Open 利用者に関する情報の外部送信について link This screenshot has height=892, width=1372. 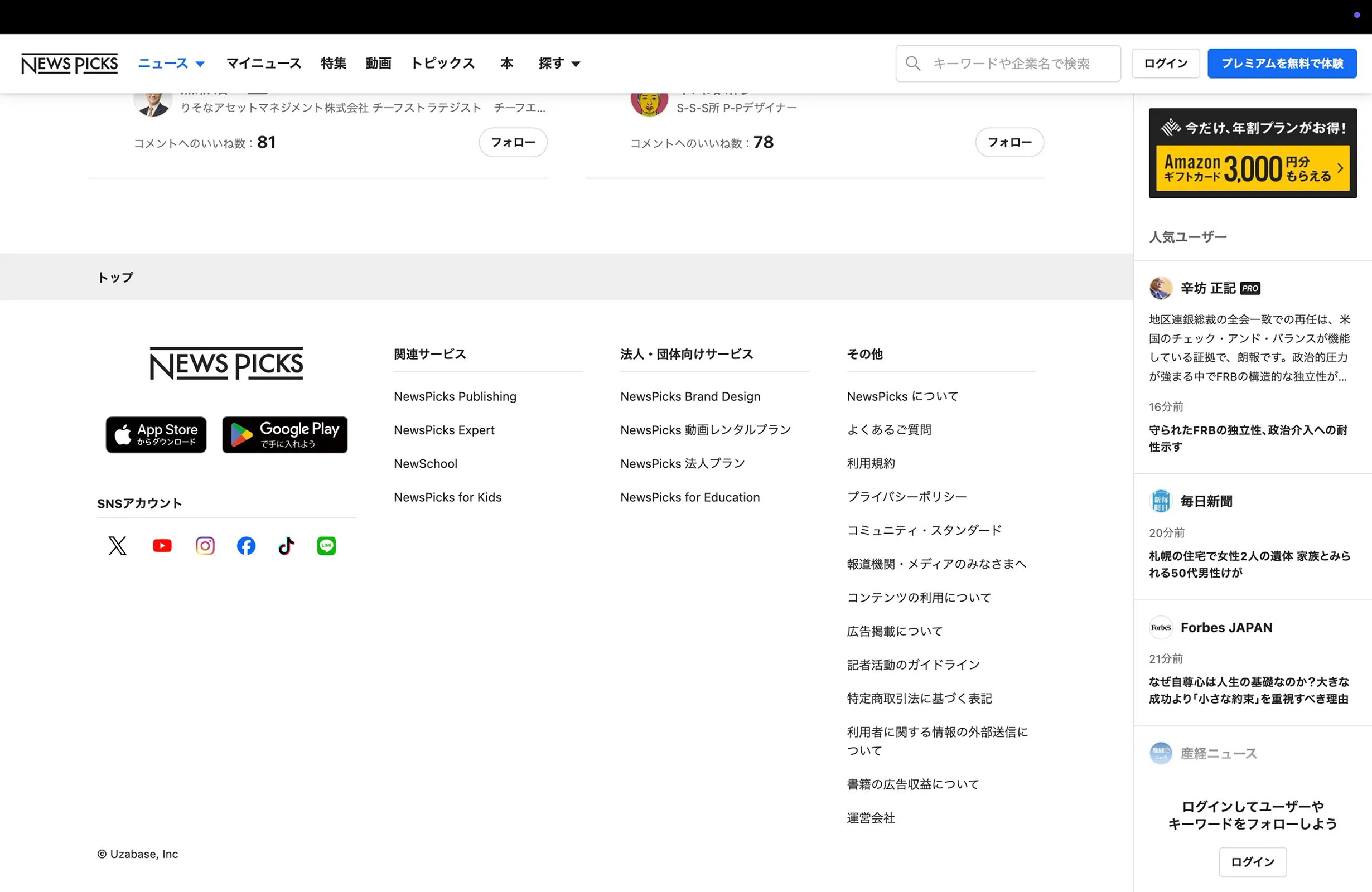coord(938,741)
